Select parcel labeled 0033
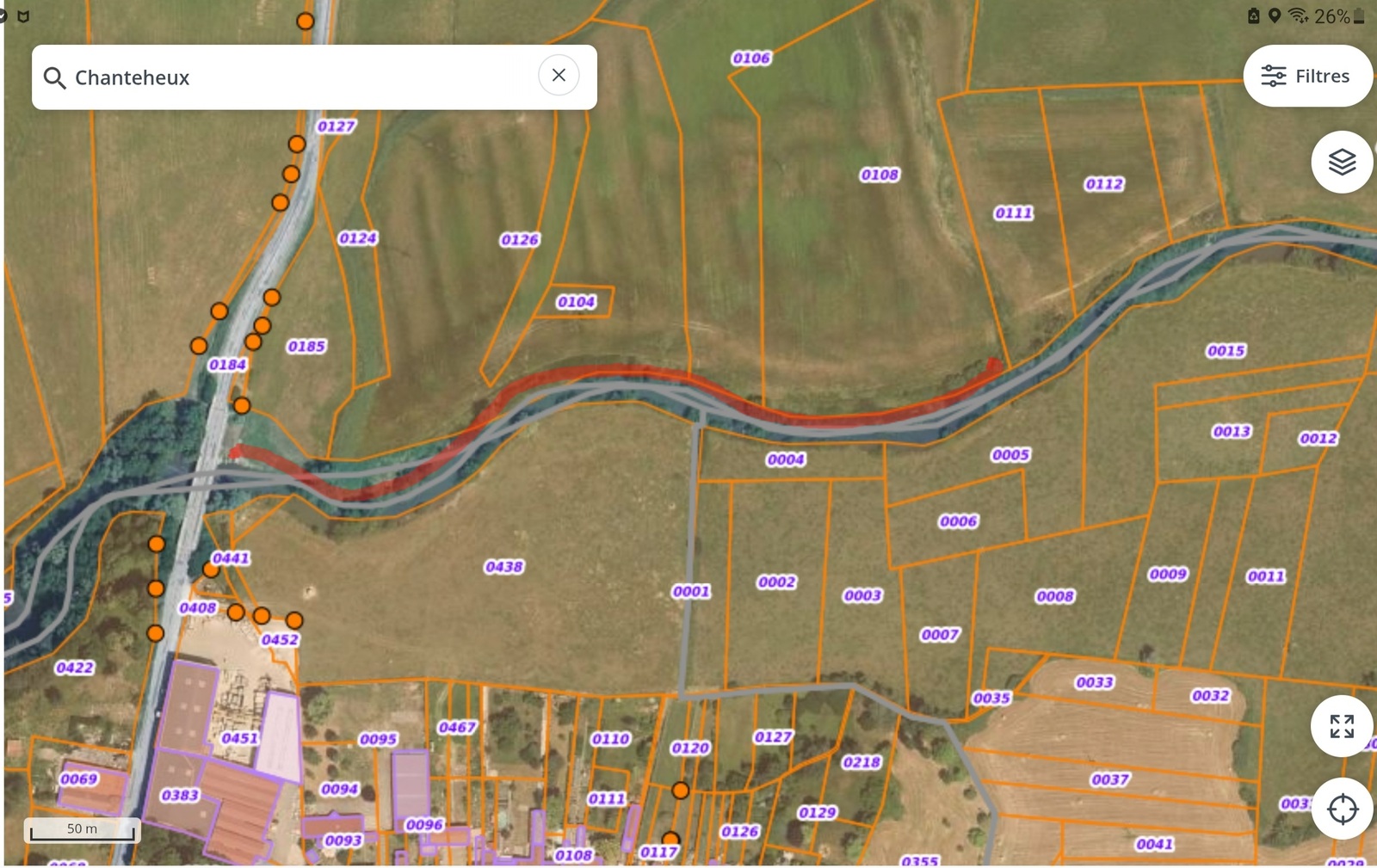 pos(1094,682)
